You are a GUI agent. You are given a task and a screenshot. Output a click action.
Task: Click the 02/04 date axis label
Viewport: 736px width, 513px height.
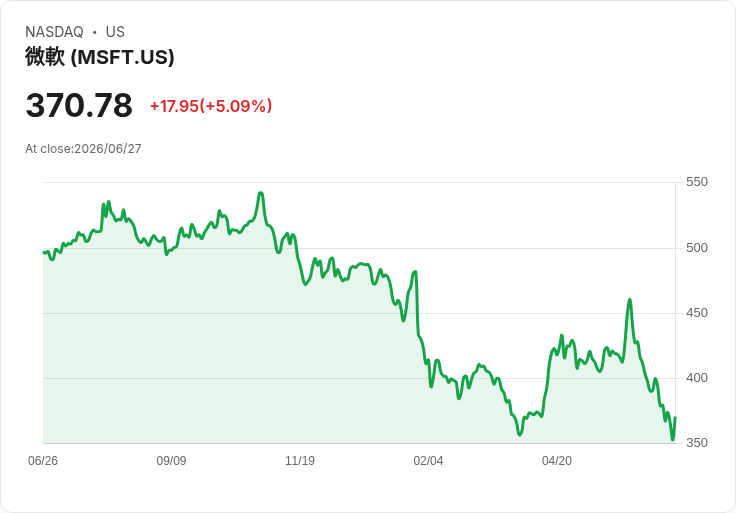coord(428,460)
